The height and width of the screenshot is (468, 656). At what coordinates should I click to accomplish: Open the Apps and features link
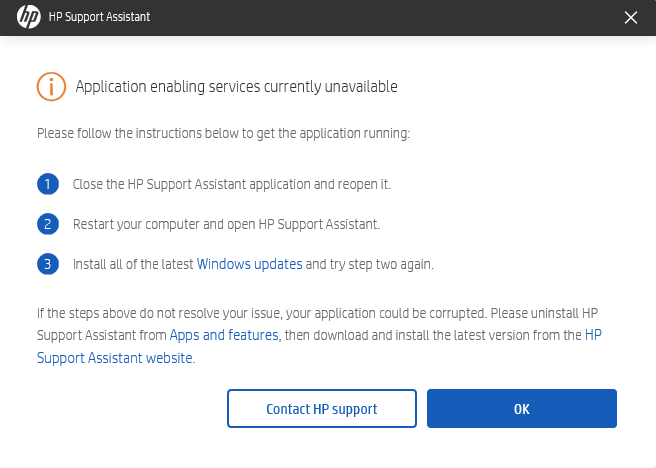[x=225, y=336]
